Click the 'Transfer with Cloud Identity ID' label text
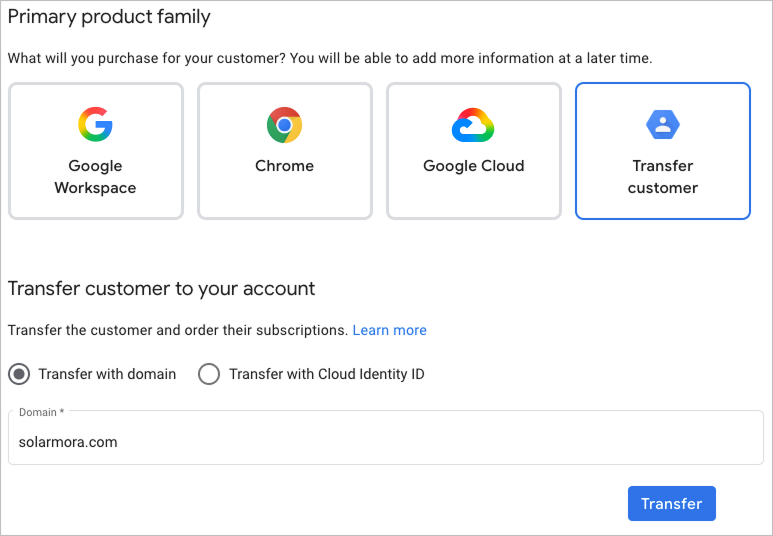This screenshot has height=536, width=773. pos(327,374)
